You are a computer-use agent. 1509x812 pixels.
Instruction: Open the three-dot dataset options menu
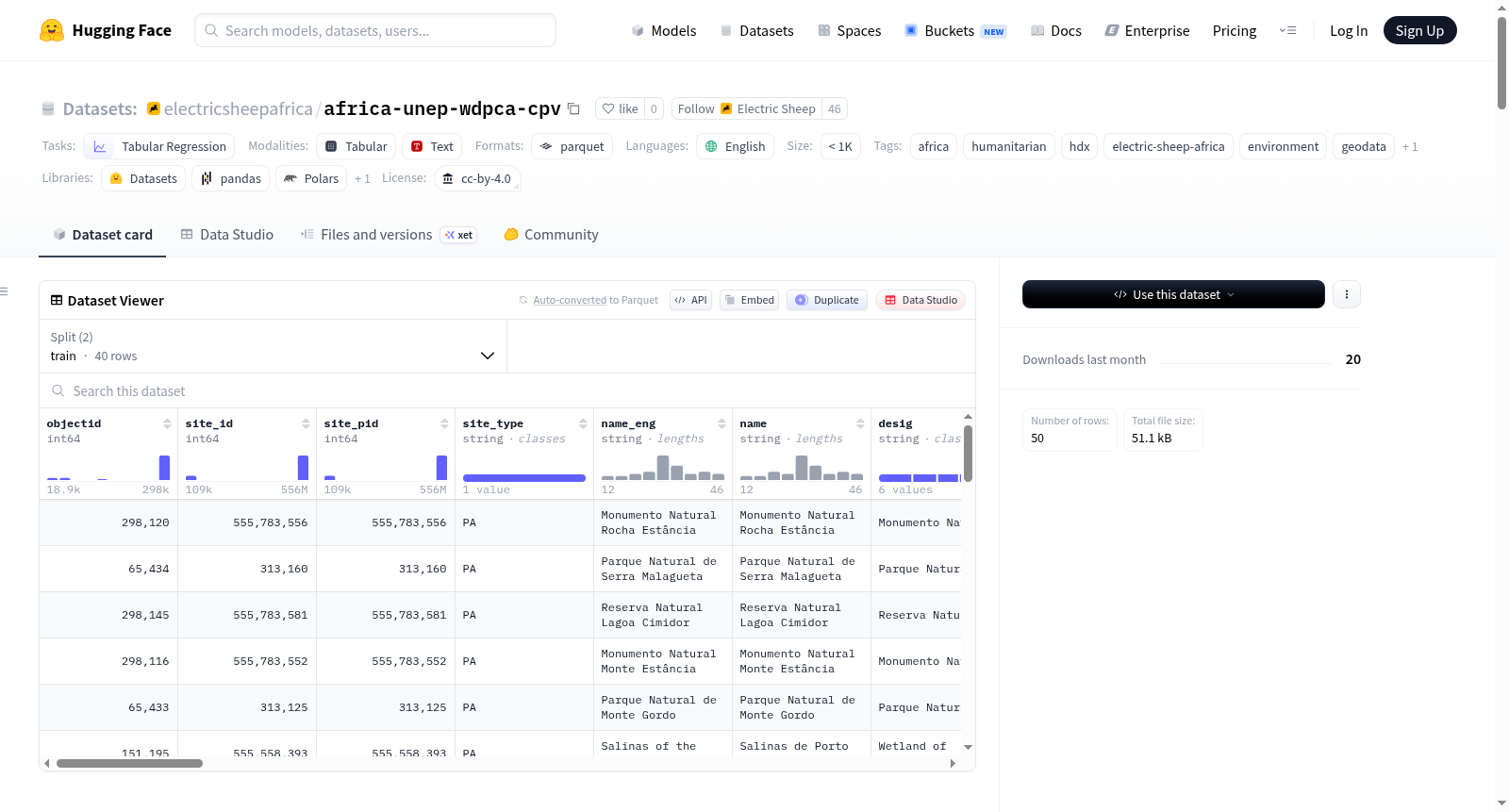pyautogui.click(x=1346, y=294)
